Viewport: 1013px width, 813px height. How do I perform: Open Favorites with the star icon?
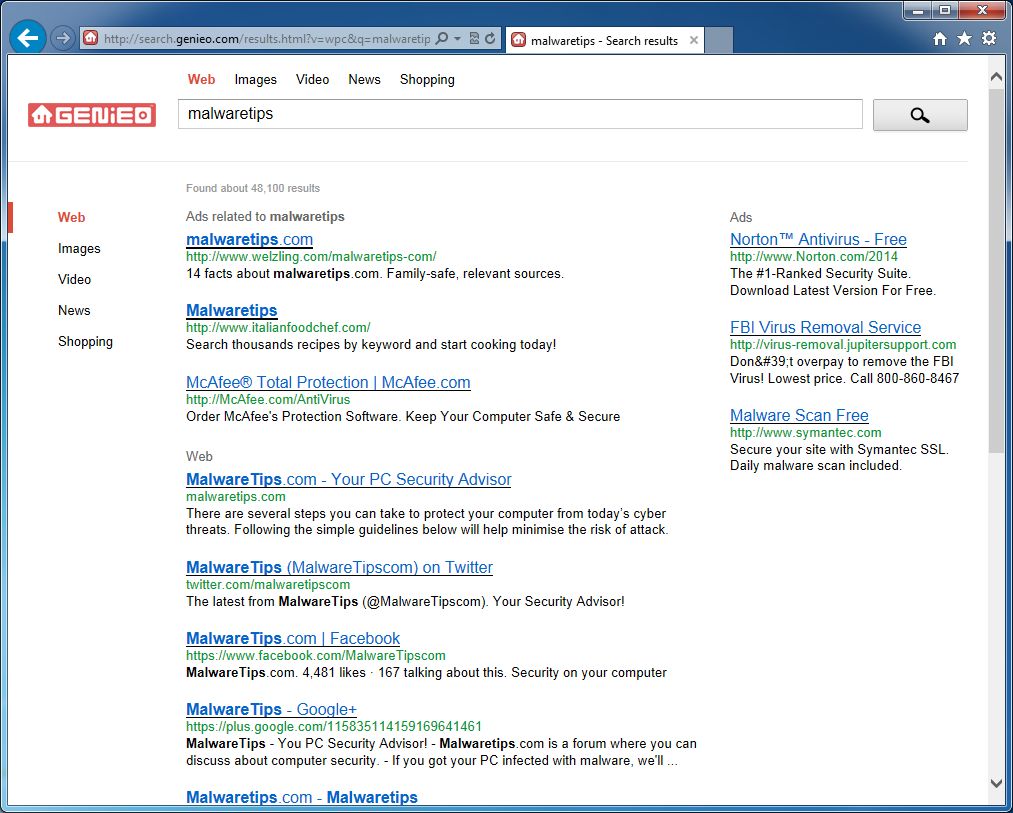(965, 39)
